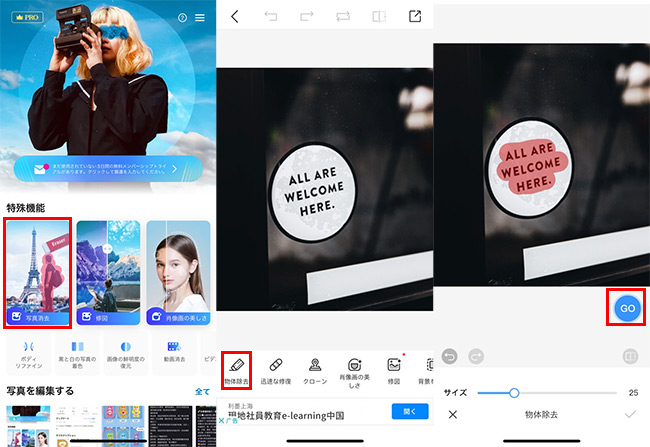The image size is (650, 447).
Task: Tap the 開く button on ad
Action: pos(410,411)
